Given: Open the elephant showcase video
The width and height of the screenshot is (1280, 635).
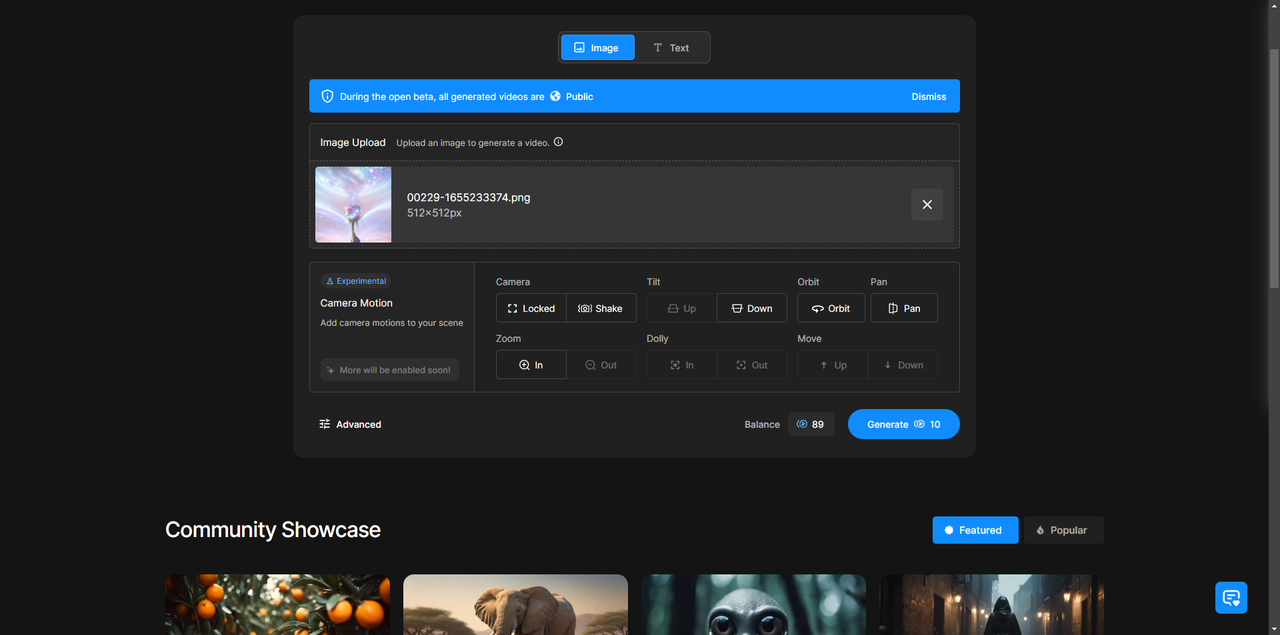Looking at the screenshot, I should click(x=515, y=605).
